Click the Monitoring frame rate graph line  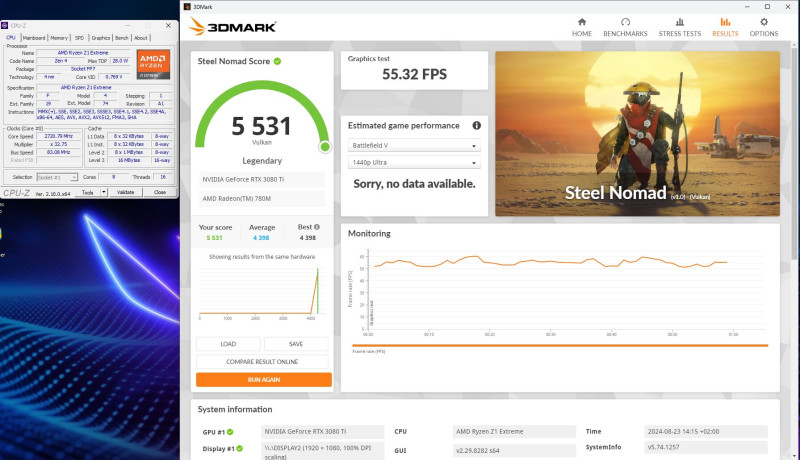point(550,262)
